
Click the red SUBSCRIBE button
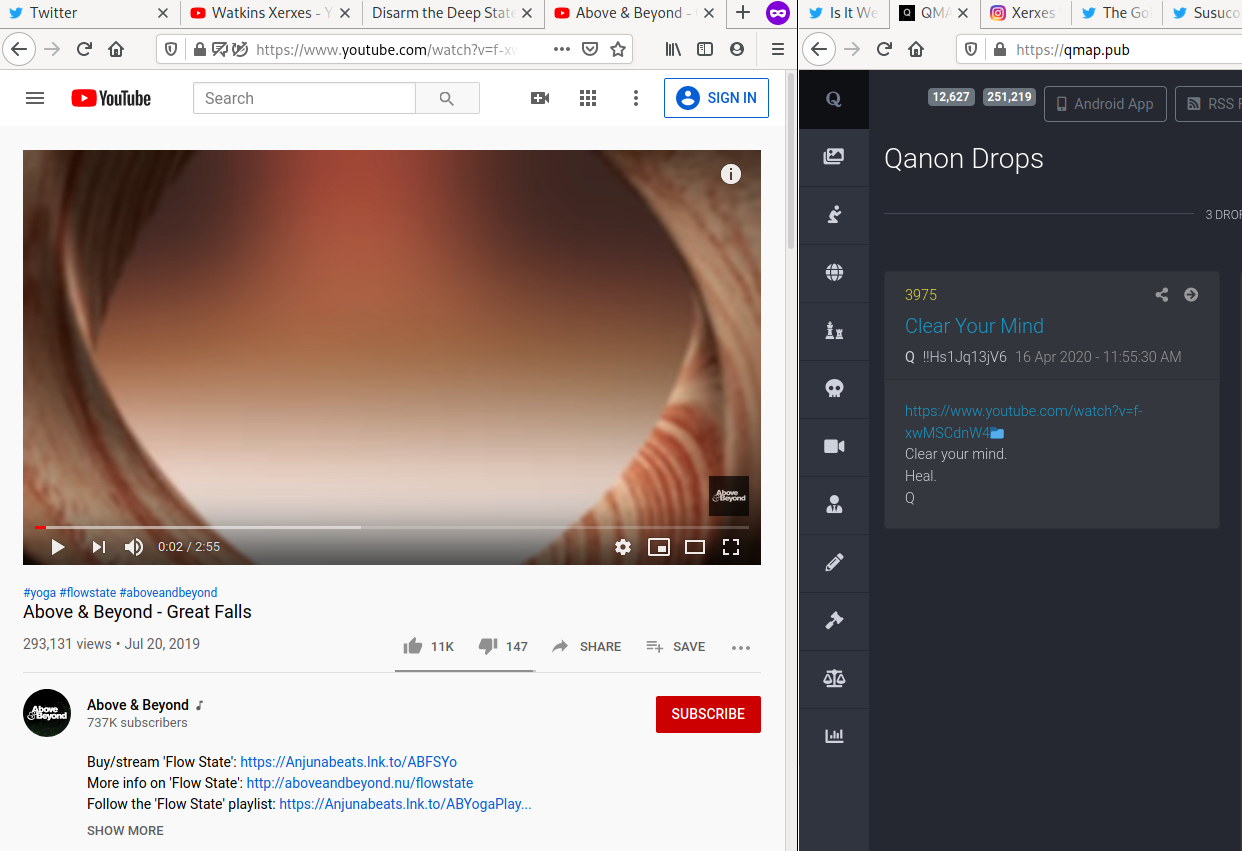coord(708,714)
